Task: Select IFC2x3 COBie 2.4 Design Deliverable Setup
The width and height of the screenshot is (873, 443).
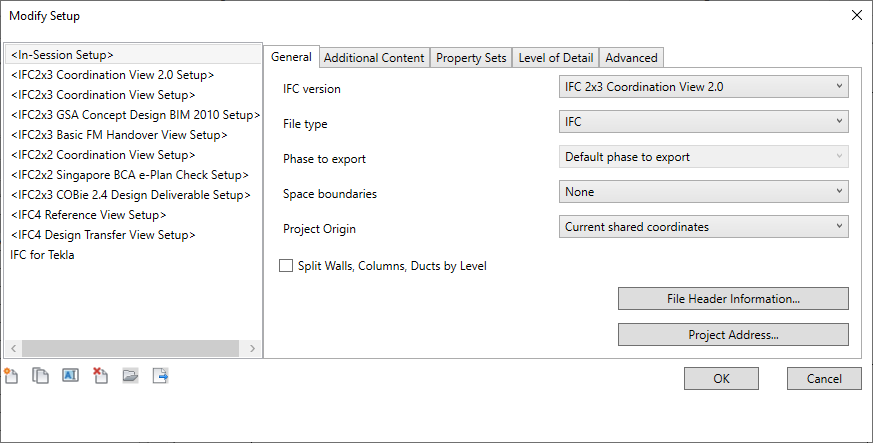Action: [133, 195]
